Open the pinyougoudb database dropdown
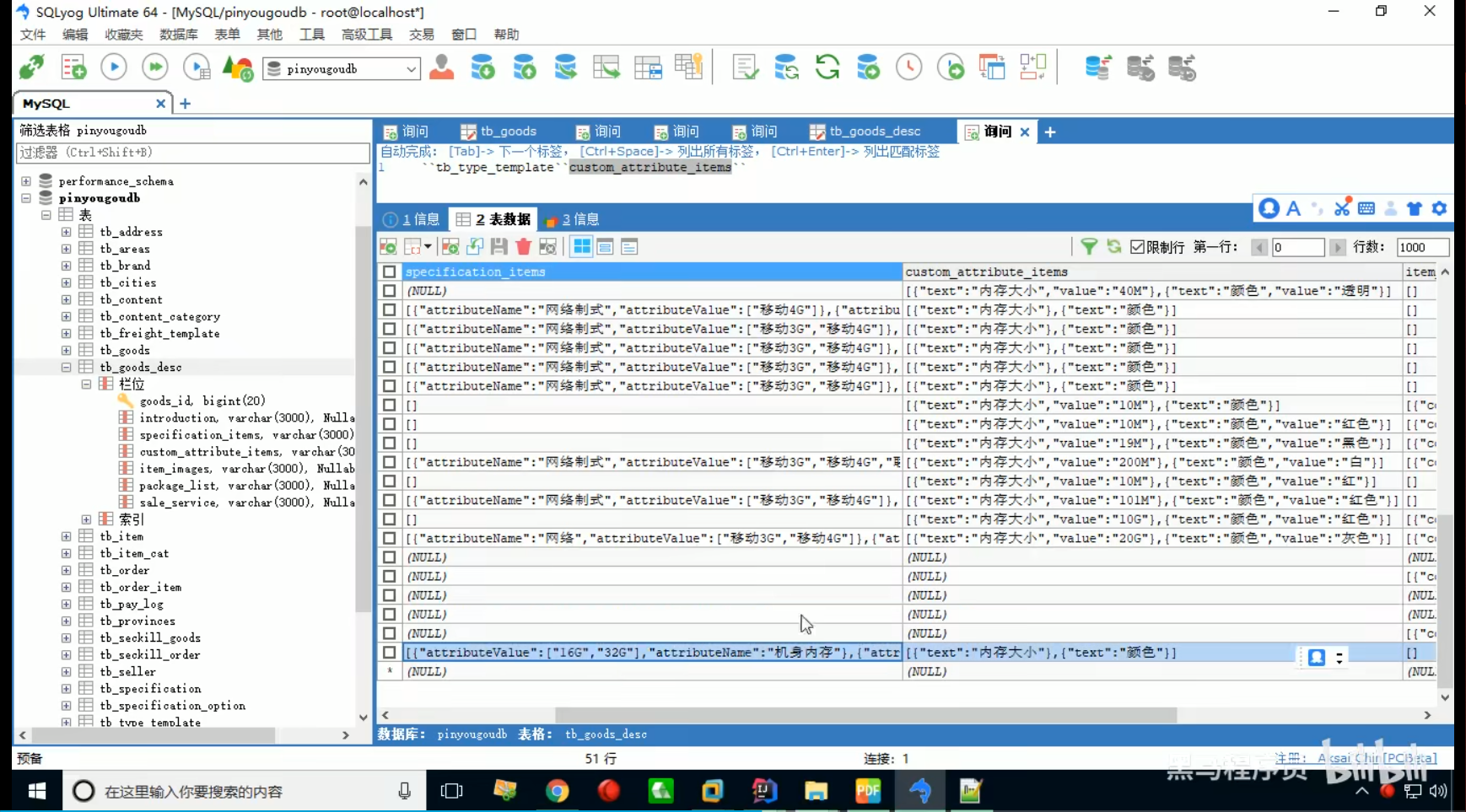Image resolution: width=1466 pixels, height=812 pixels. tap(410, 69)
